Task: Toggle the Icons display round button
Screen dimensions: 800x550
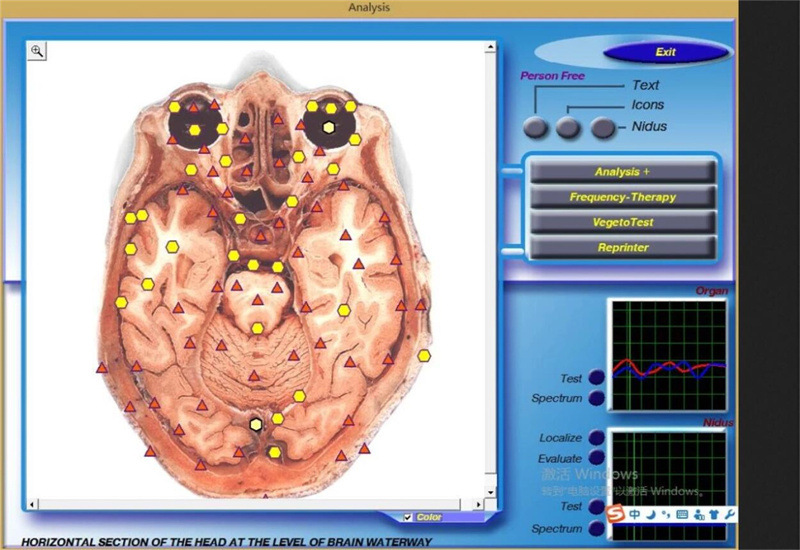Action: (568, 128)
